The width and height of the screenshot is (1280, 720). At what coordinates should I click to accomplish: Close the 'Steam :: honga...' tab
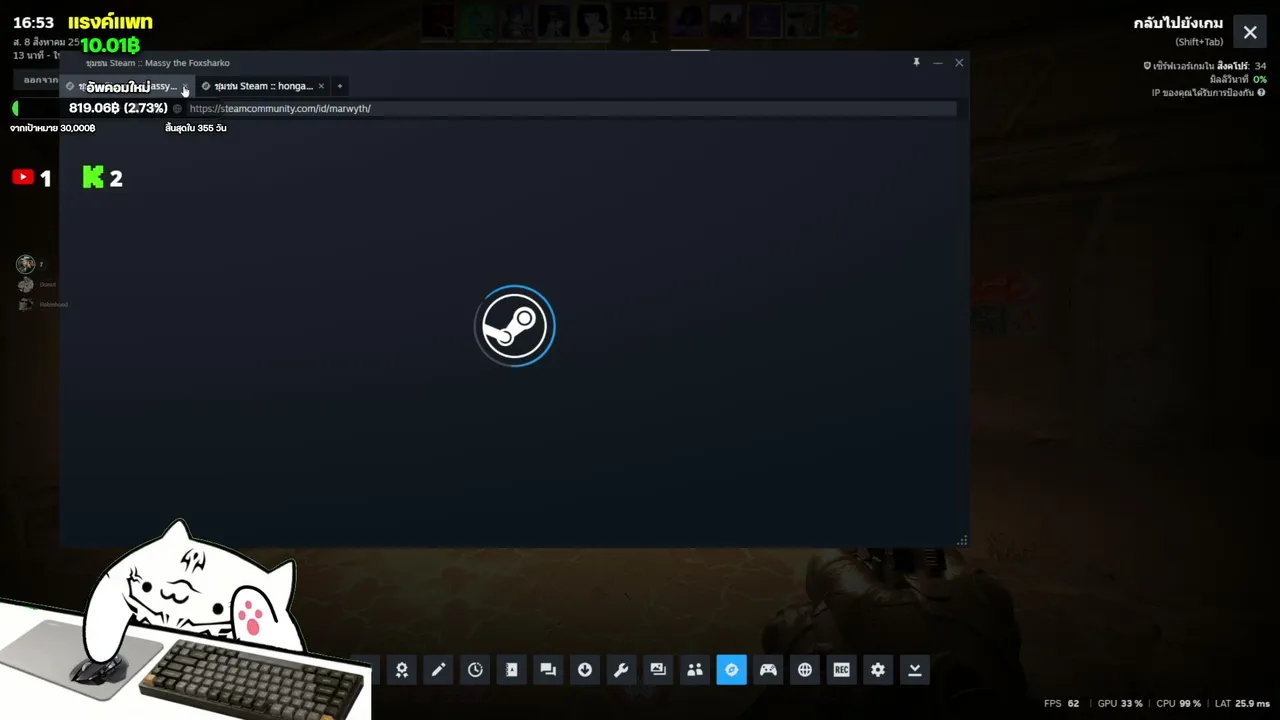321,86
